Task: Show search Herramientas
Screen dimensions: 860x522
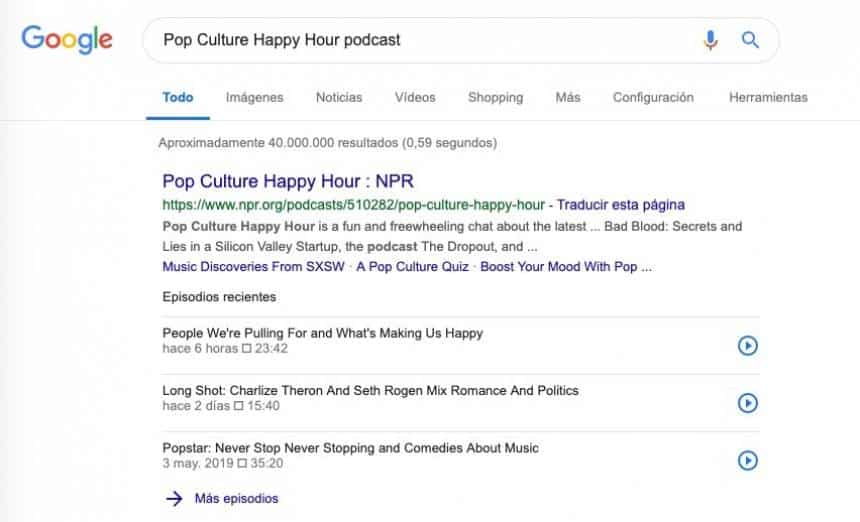Action: 768,98
